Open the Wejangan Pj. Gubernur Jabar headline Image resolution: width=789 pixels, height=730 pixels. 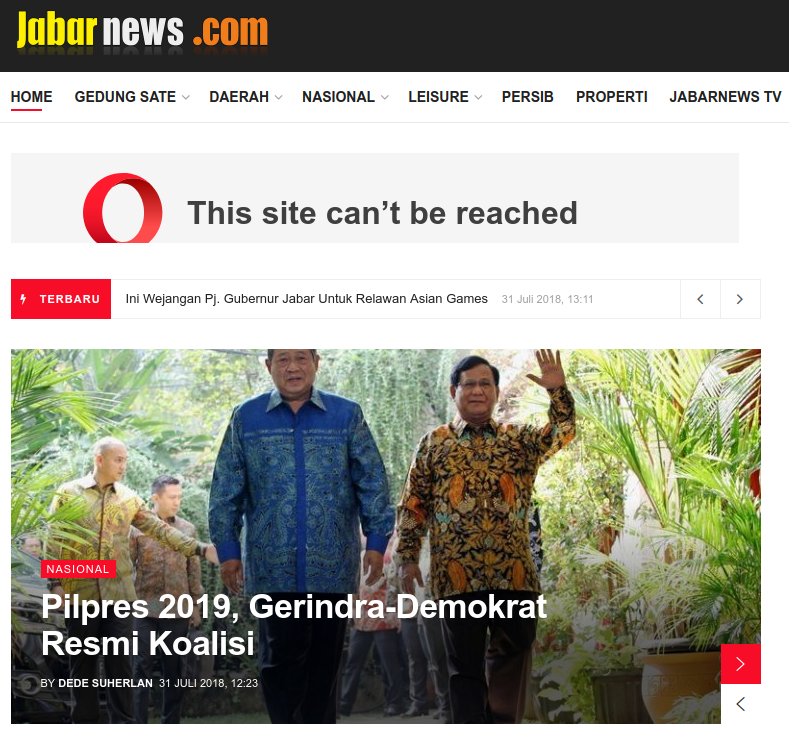coord(306,299)
